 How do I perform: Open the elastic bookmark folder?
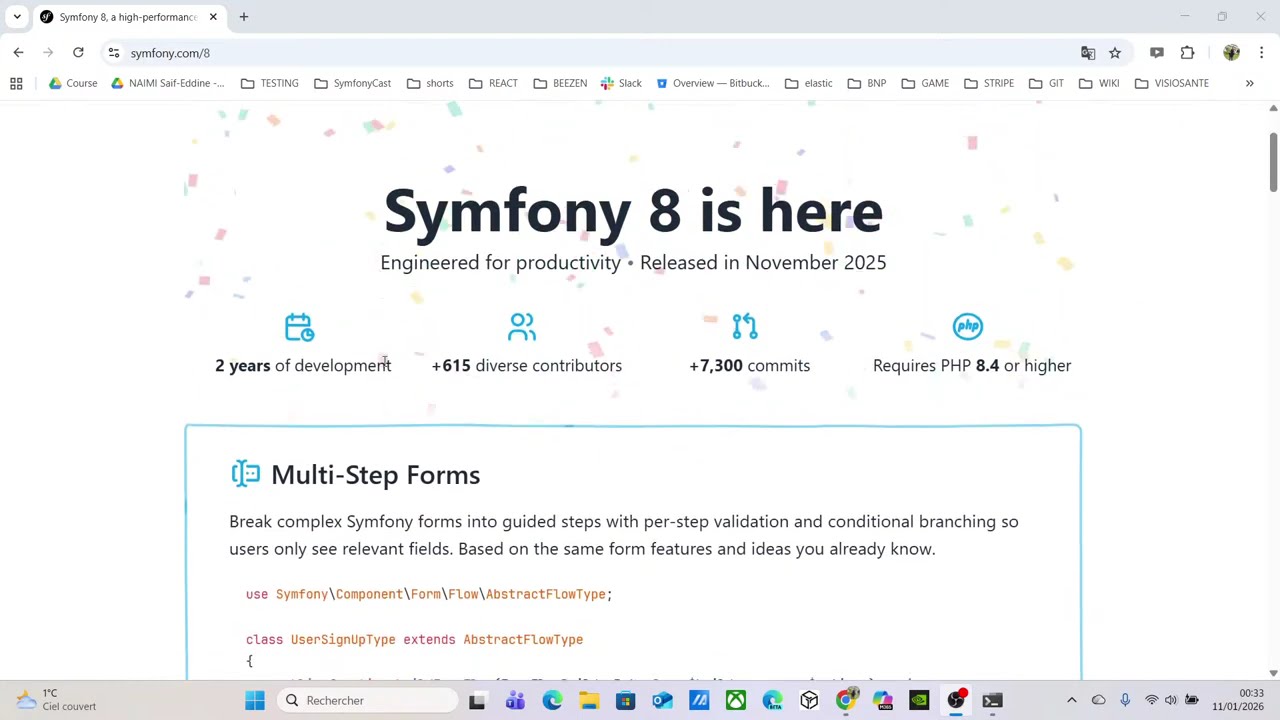click(809, 83)
